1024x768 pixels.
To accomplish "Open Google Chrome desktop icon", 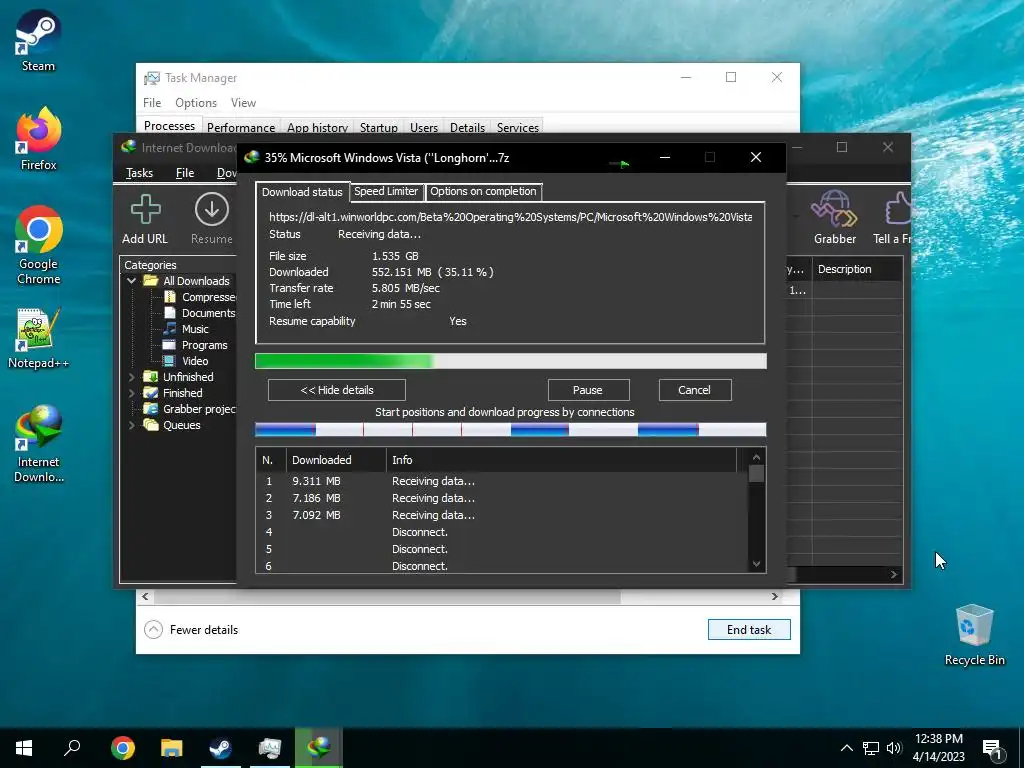I will pos(38,246).
